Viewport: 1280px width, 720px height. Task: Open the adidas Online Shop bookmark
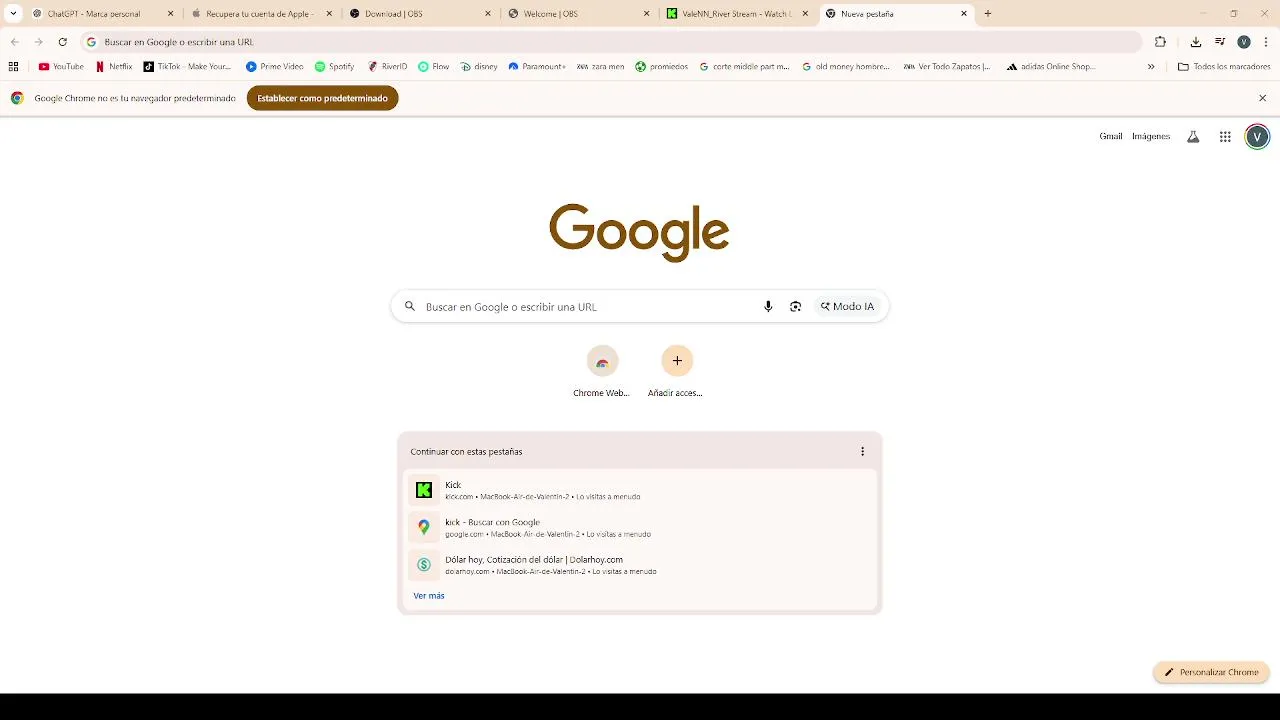pyautogui.click(x=1051, y=67)
